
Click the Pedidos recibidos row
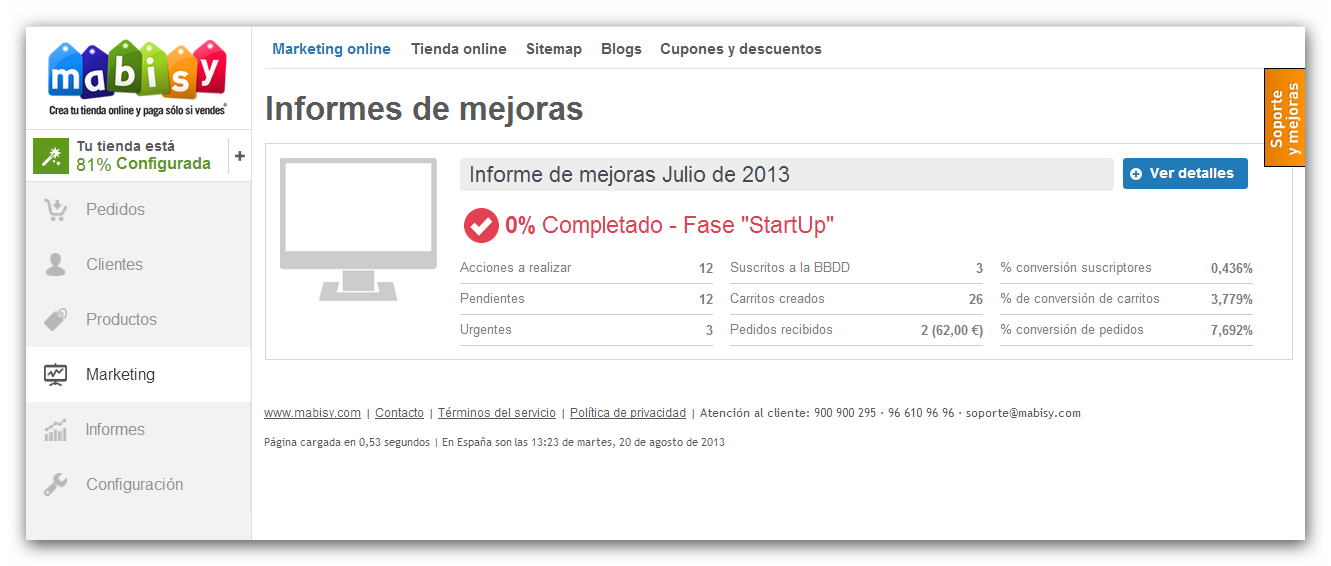(x=856, y=330)
